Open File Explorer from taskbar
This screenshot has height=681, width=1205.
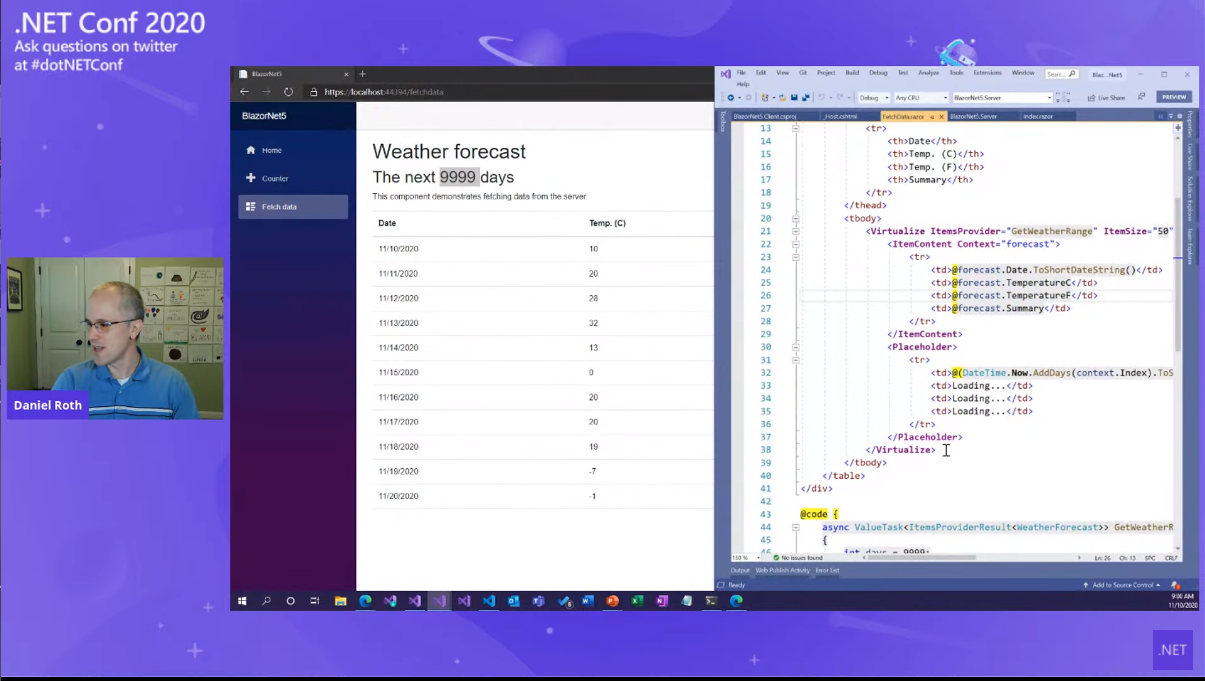pos(340,601)
